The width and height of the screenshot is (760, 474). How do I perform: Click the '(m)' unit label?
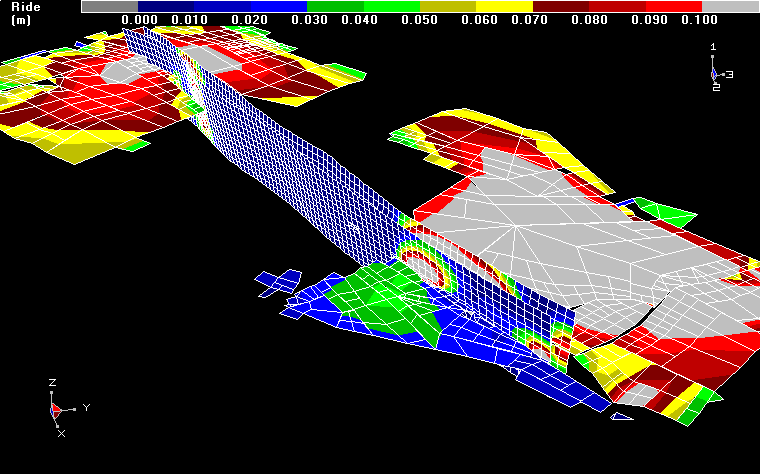[x=21, y=20]
